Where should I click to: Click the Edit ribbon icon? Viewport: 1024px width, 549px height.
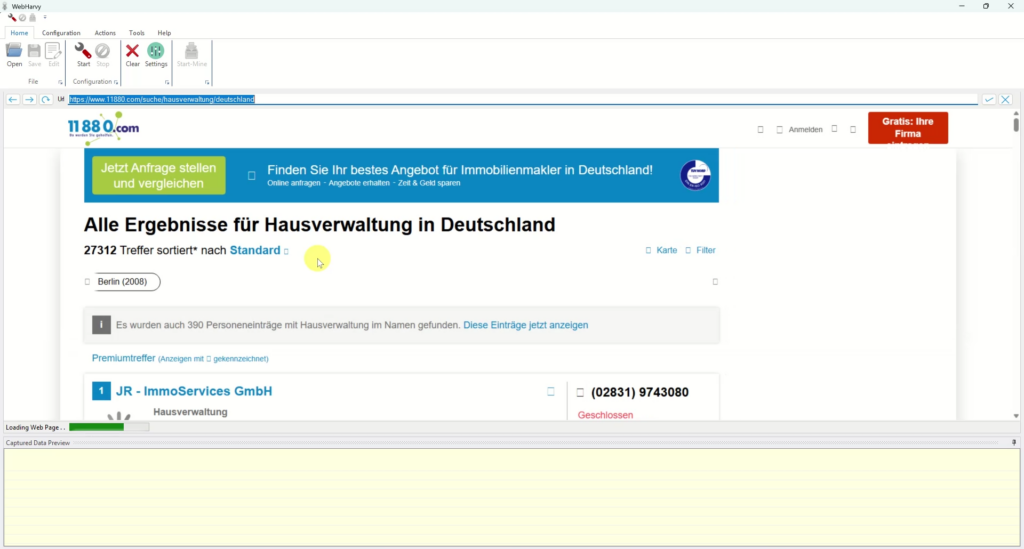pos(54,55)
